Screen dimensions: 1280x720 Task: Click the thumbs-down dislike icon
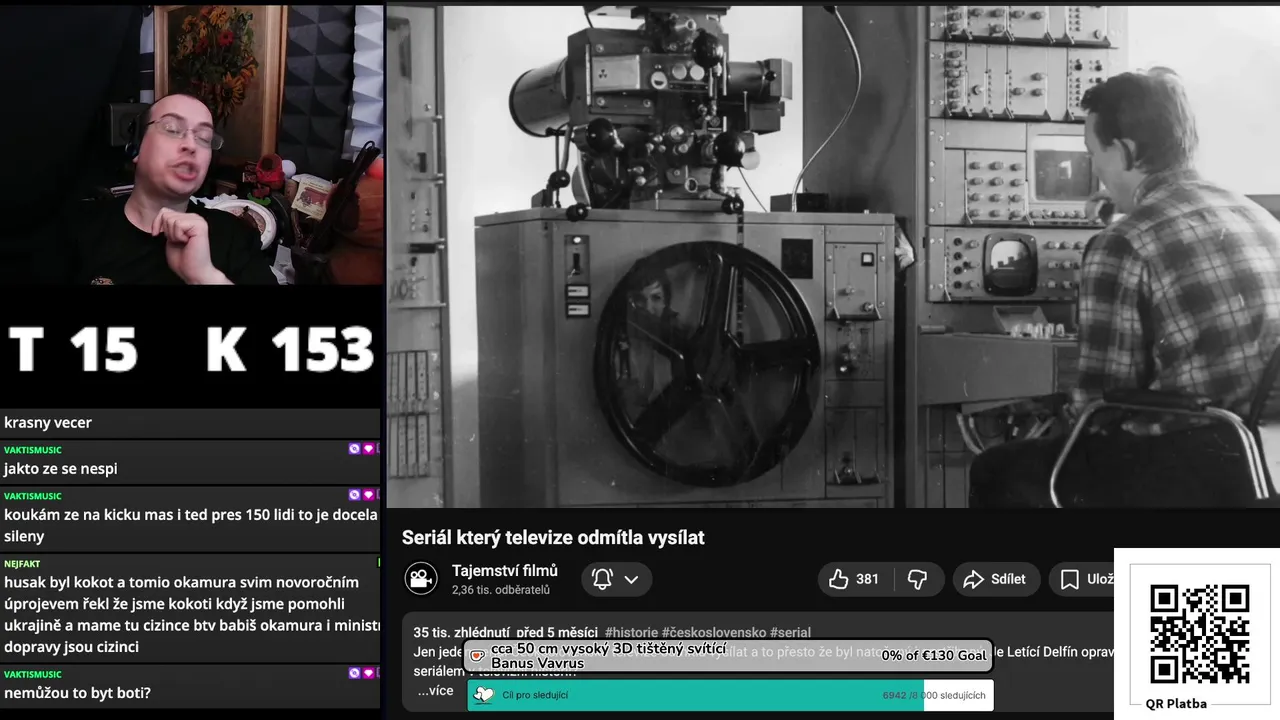917,579
